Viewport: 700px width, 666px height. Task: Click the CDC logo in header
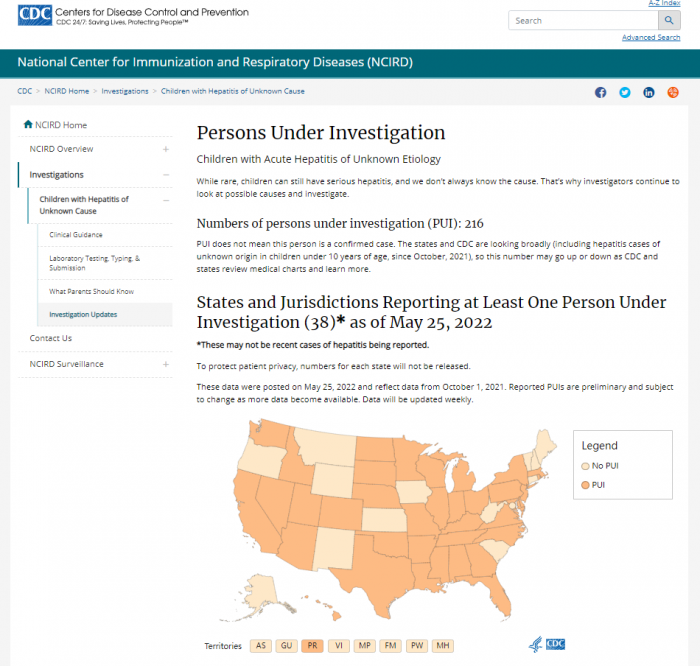tap(32, 16)
